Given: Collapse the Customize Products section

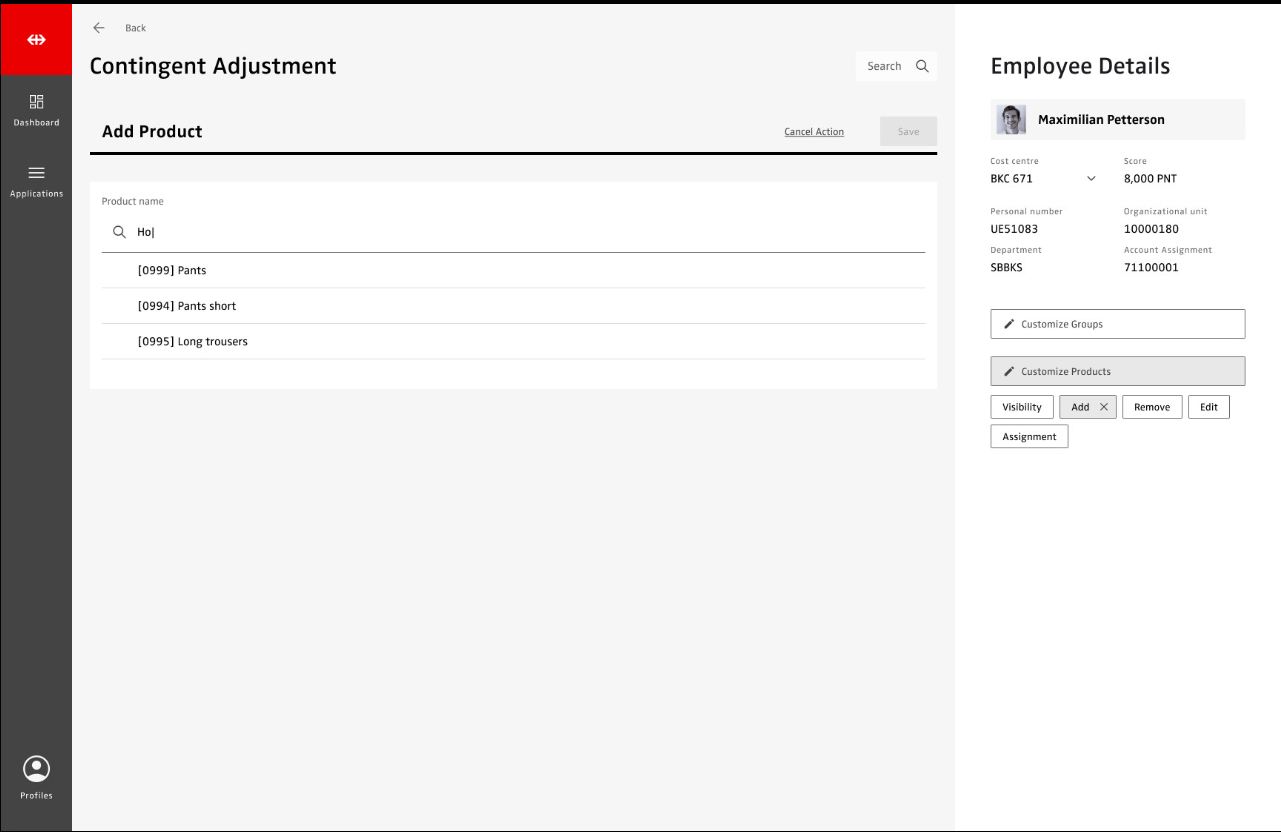Looking at the screenshot, I should 1117,371.
